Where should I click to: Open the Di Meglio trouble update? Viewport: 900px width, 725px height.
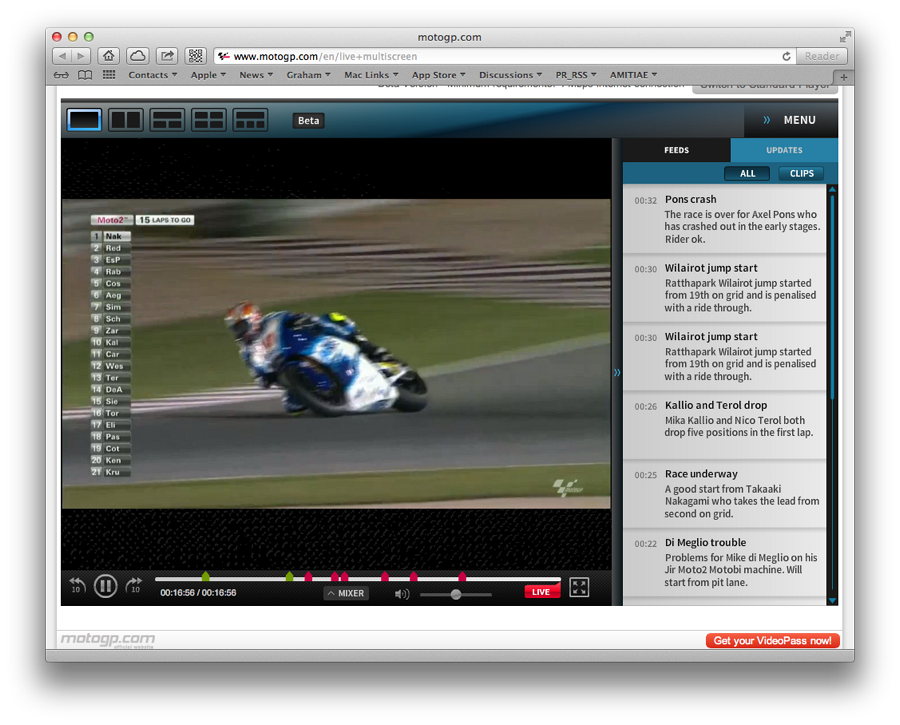724,563
